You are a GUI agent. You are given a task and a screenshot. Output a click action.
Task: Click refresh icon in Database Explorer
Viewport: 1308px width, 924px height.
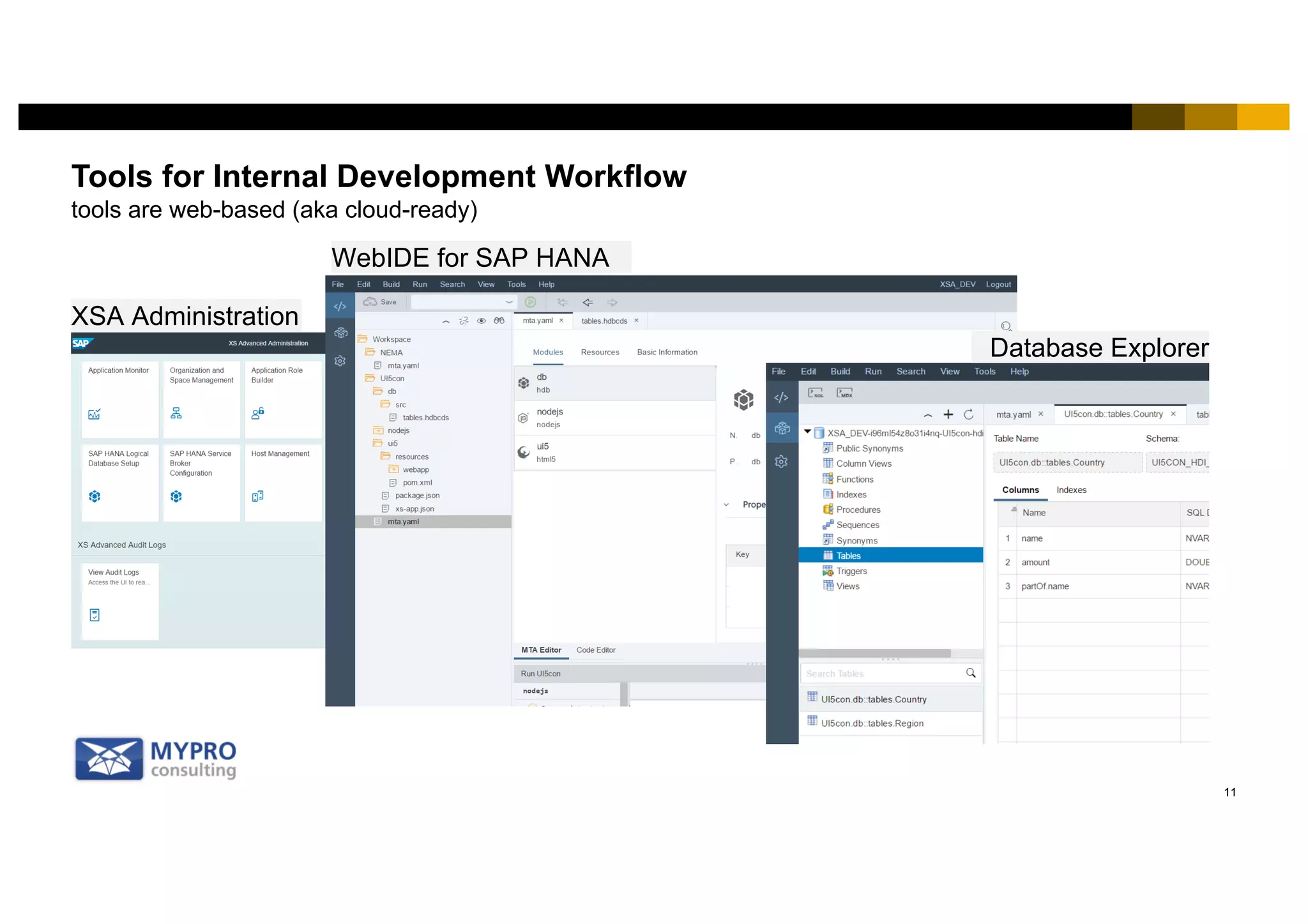(x=968, y=414)
